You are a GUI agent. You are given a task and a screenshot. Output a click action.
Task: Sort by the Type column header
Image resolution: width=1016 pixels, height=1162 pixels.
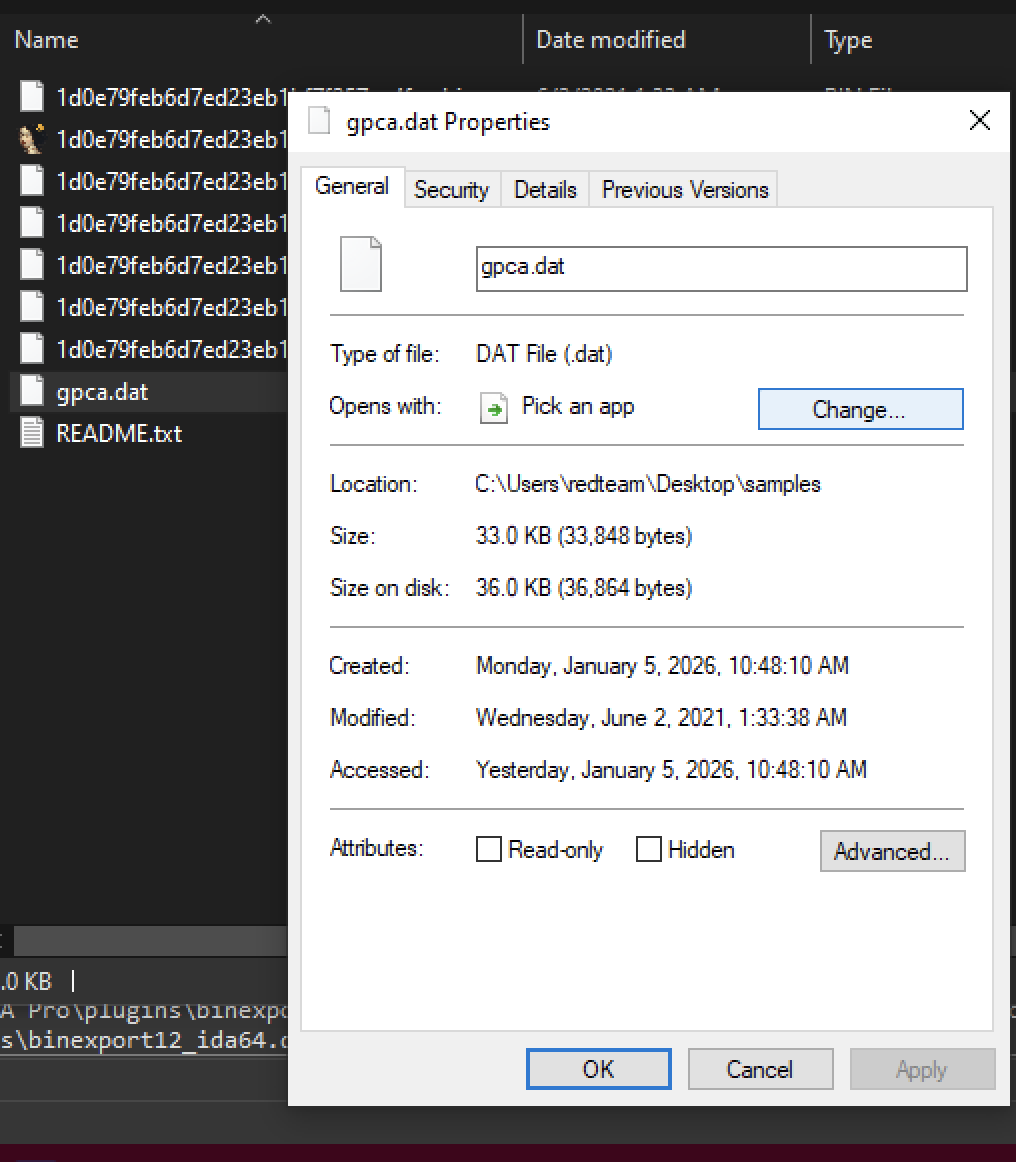click(849, 39)
